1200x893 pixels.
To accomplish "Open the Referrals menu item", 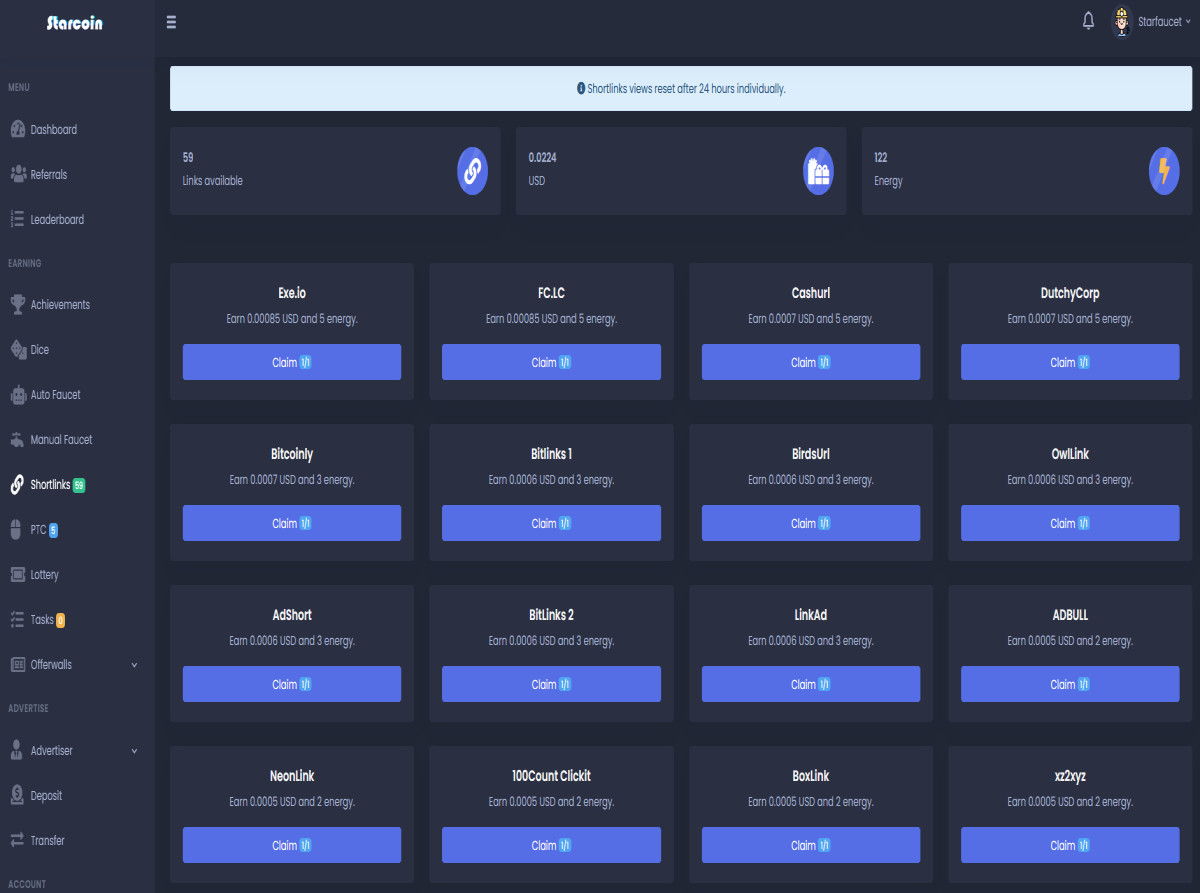I will pos(77,174).
